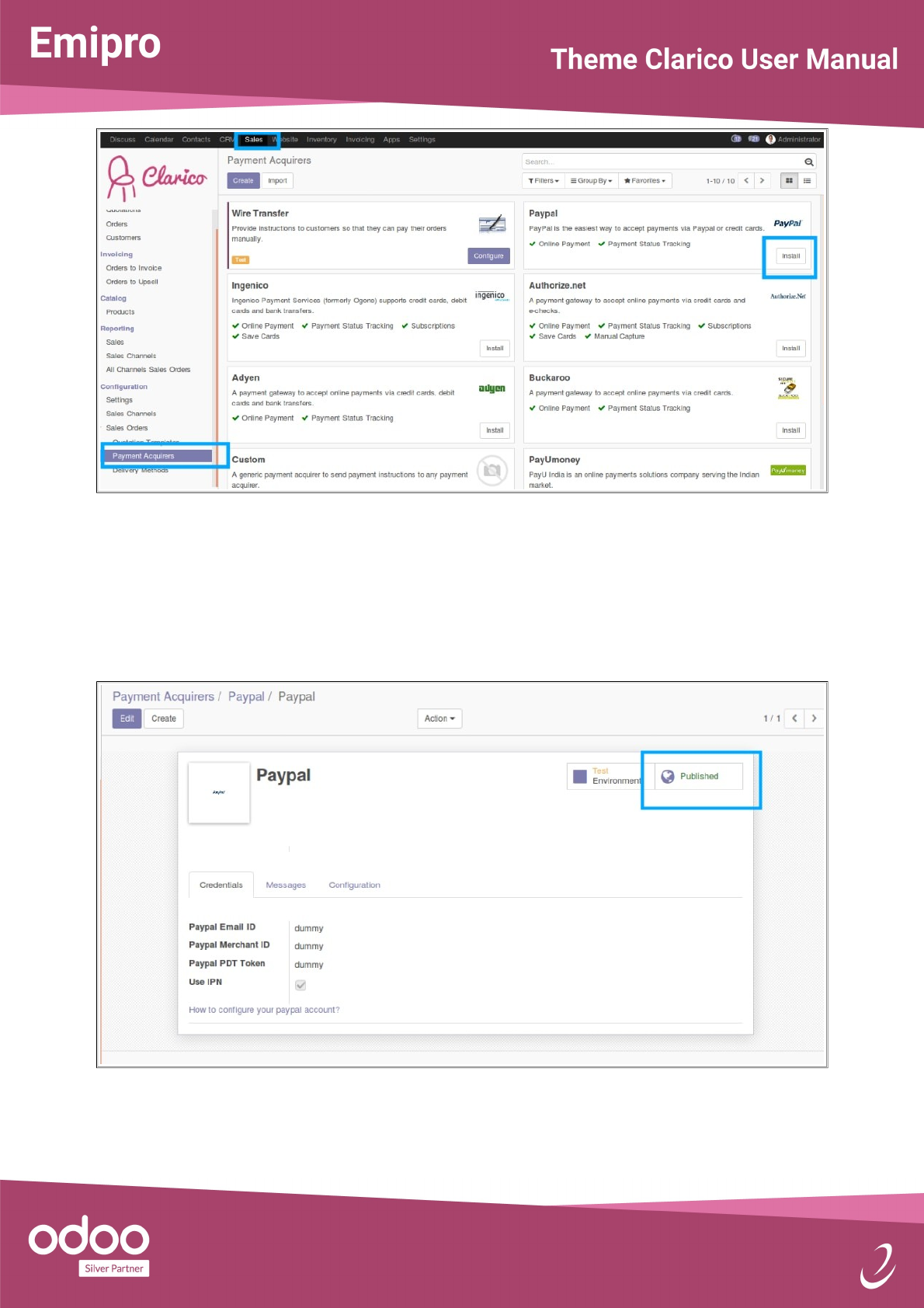Open the first notification counter badge
Viewport: 924px width, 1308px height.
pos(736,139)
